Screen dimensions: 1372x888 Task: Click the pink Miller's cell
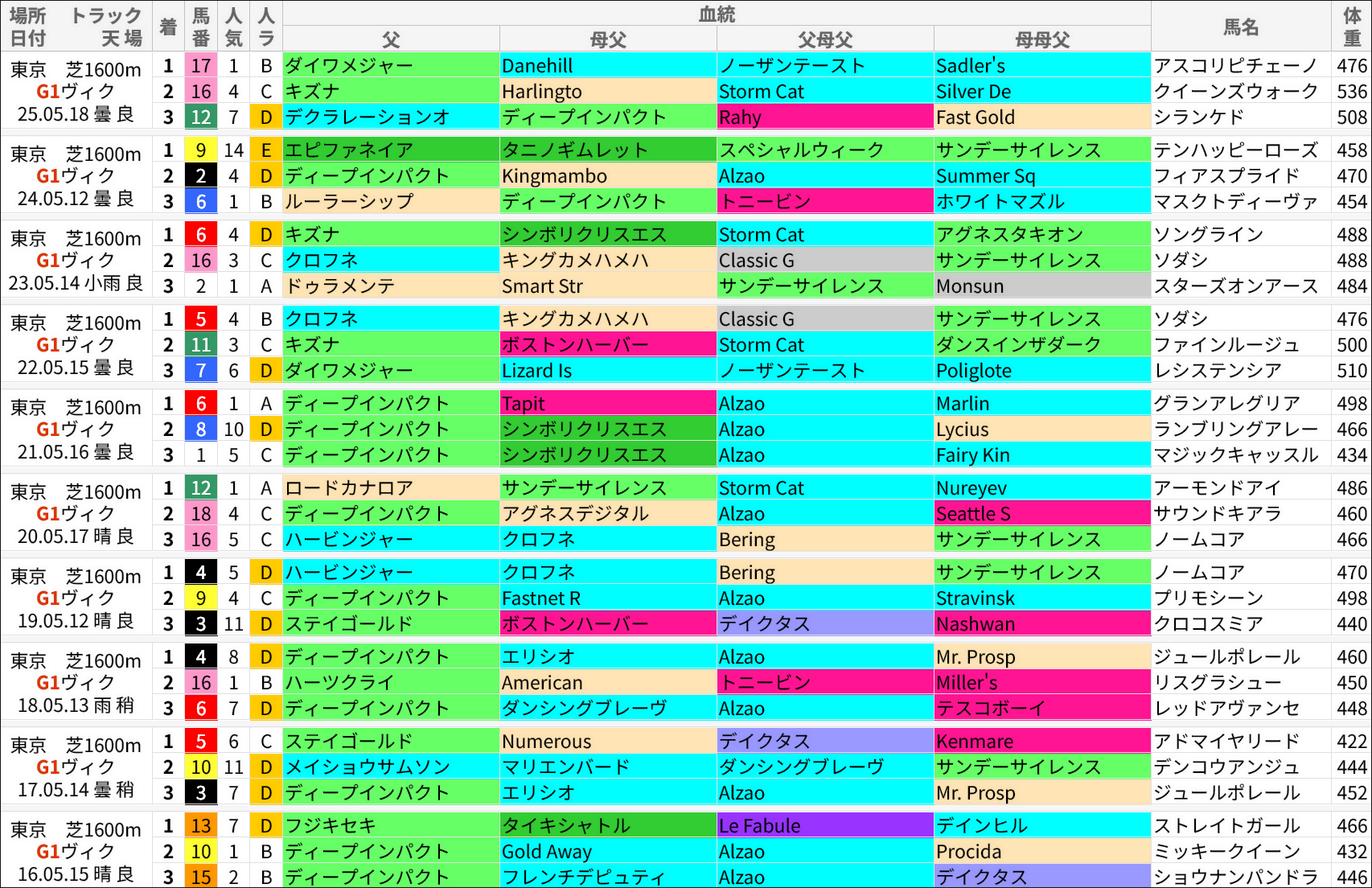pos(1042,683)
